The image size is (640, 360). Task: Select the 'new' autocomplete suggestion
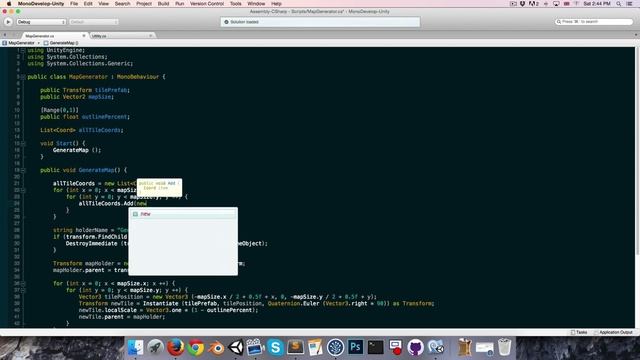tap(183, 214)
